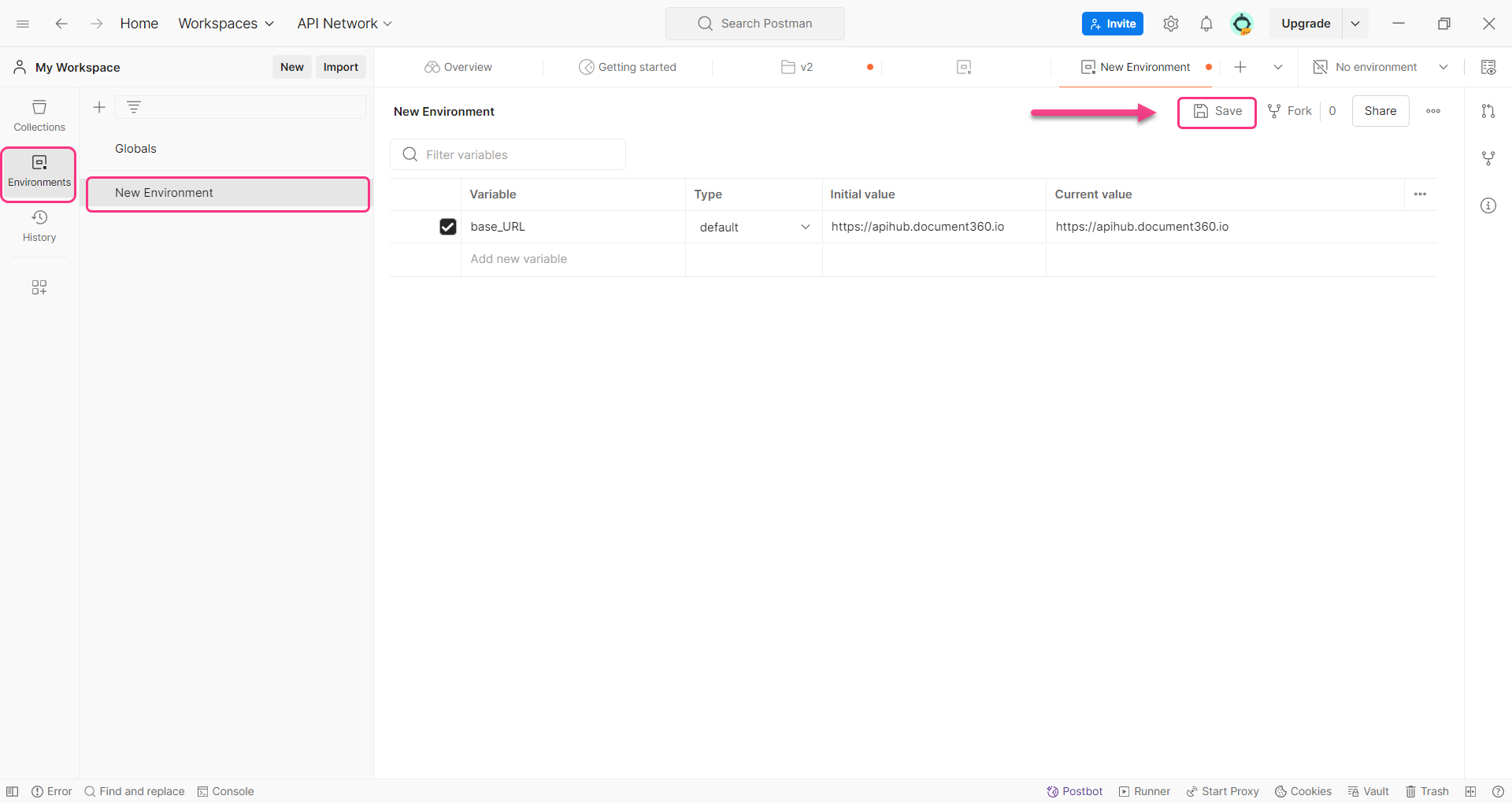The image size is (1512, 803).
Task: Open help icon in status bar
Action: pos(1498,791)
